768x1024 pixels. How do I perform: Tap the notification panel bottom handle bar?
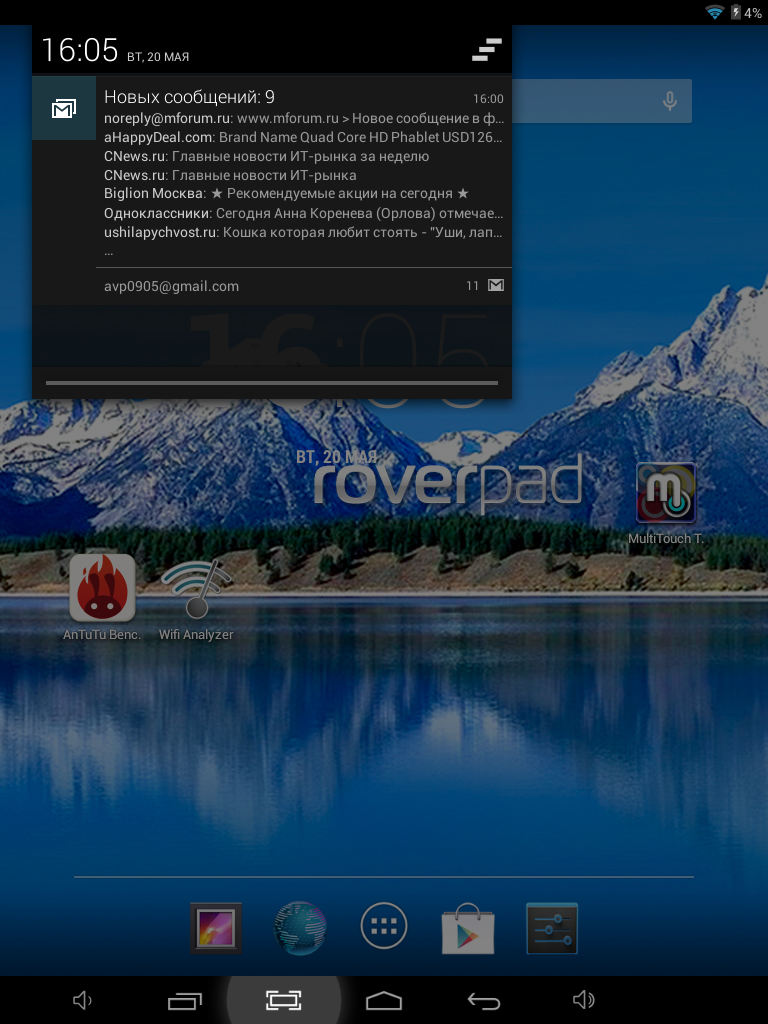pyautogui.click(x=272, y=383)
